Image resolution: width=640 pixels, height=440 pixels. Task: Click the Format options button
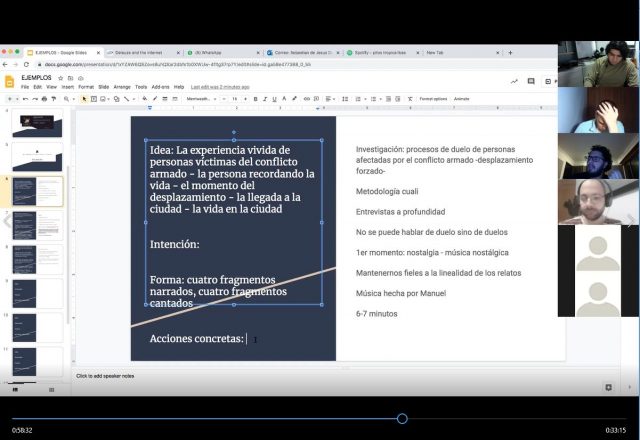click(433, 99)
